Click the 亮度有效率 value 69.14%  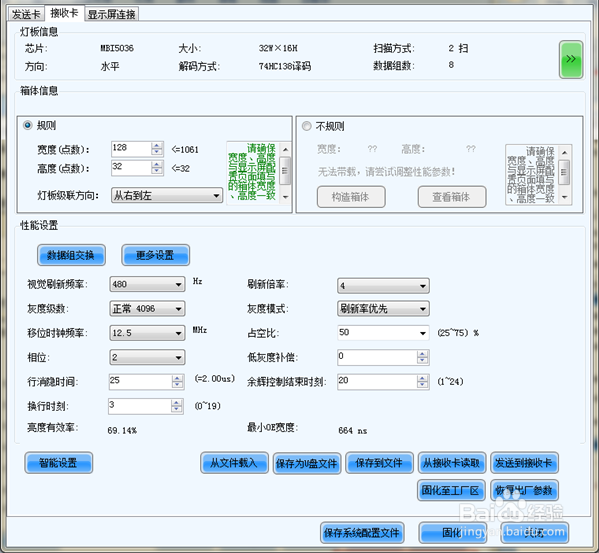pyautogui.click(x=122, y=431)
